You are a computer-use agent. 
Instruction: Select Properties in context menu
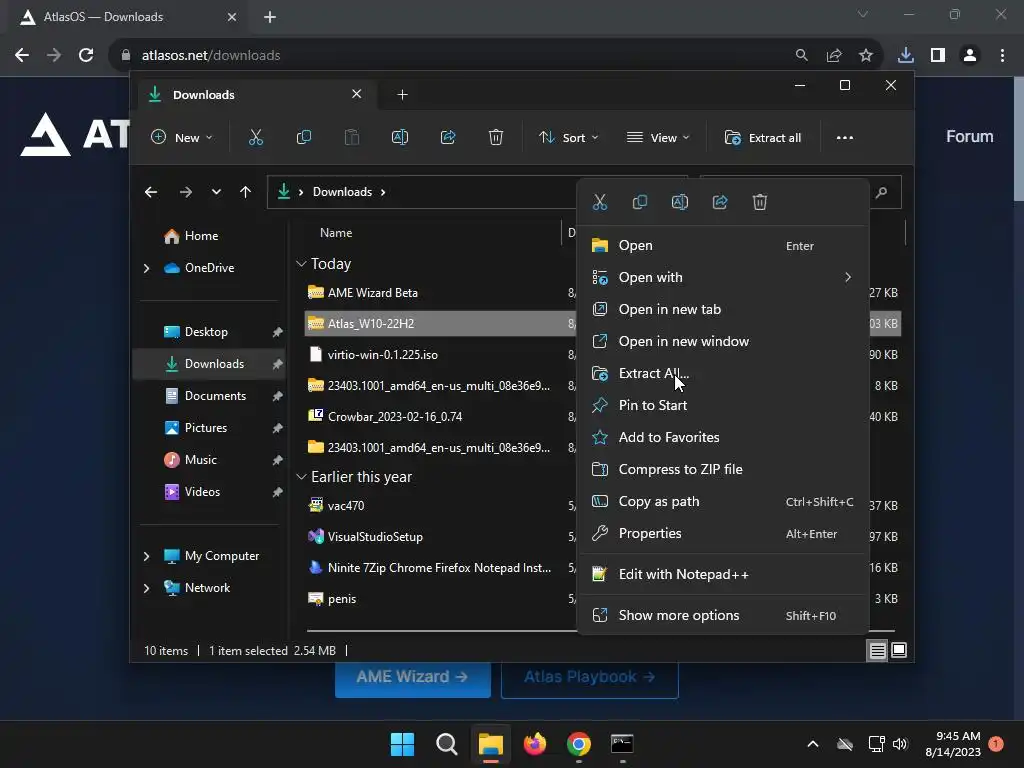(723, 534)
